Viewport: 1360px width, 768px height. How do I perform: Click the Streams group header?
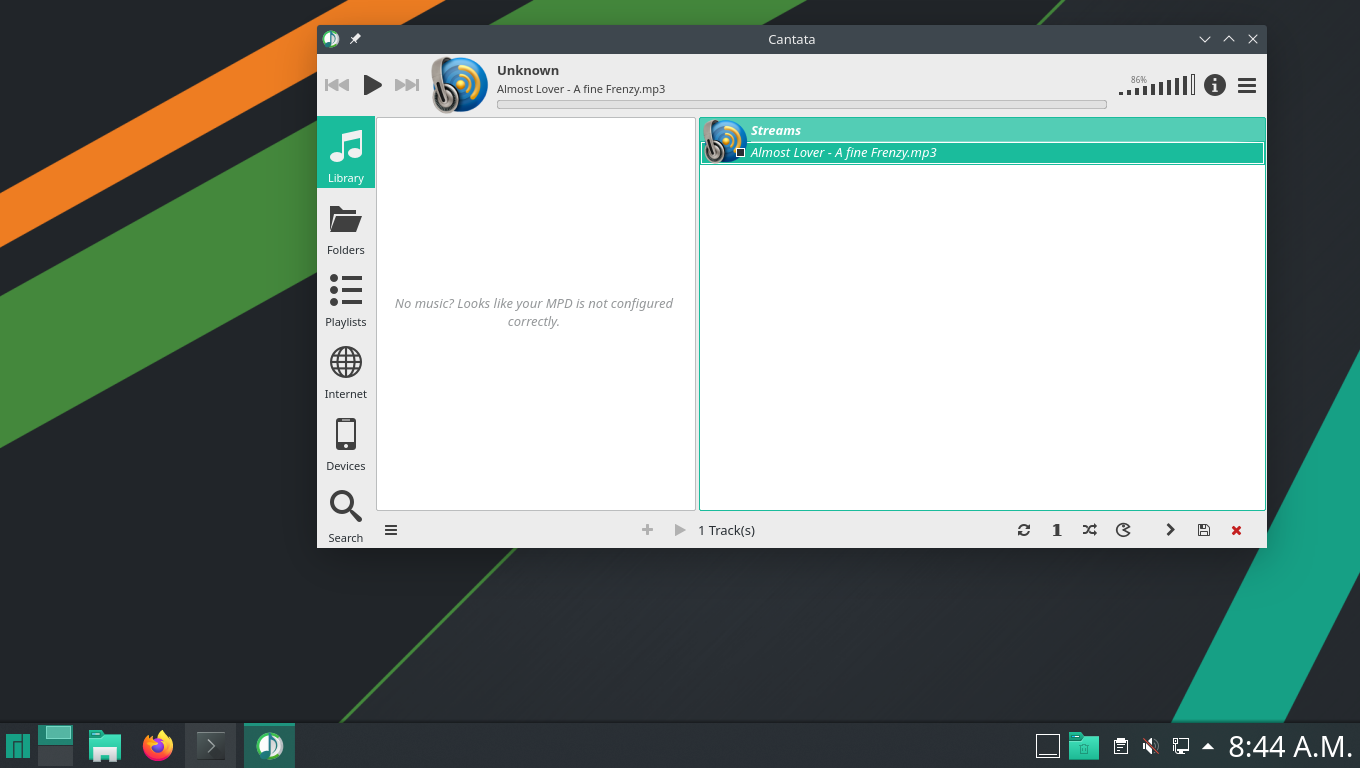(982, 130)
